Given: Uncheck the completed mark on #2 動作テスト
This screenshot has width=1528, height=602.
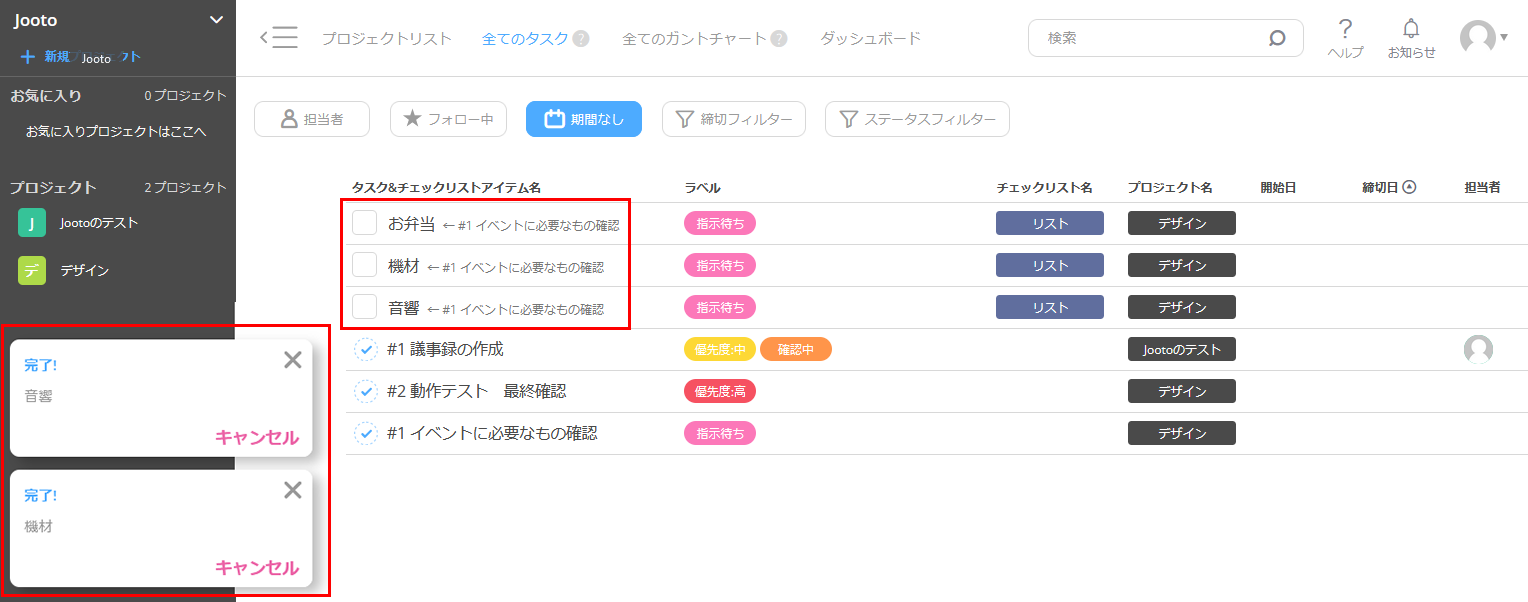Looking at the screenshot, I should pos(366,391).
